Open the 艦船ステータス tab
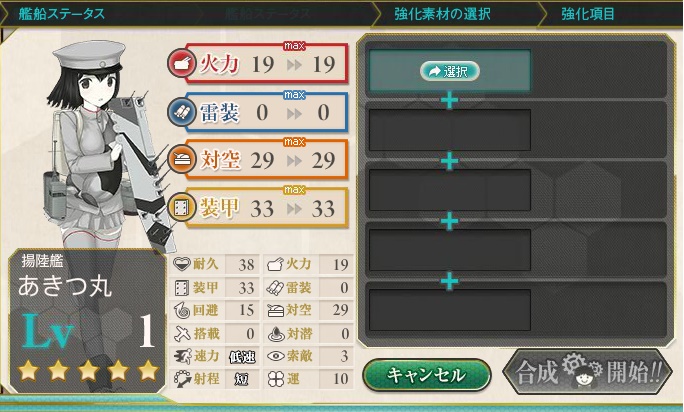The height and width of the screenshot is (412, 684). [x=62, y=14]
